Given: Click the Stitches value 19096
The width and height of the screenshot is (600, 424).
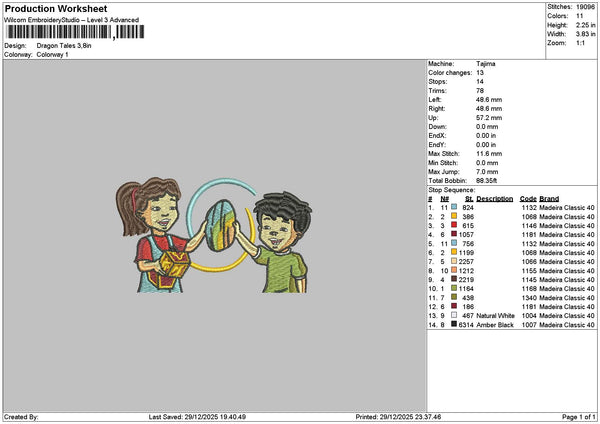Looking at the screenshot, I should tap(585, 7).
